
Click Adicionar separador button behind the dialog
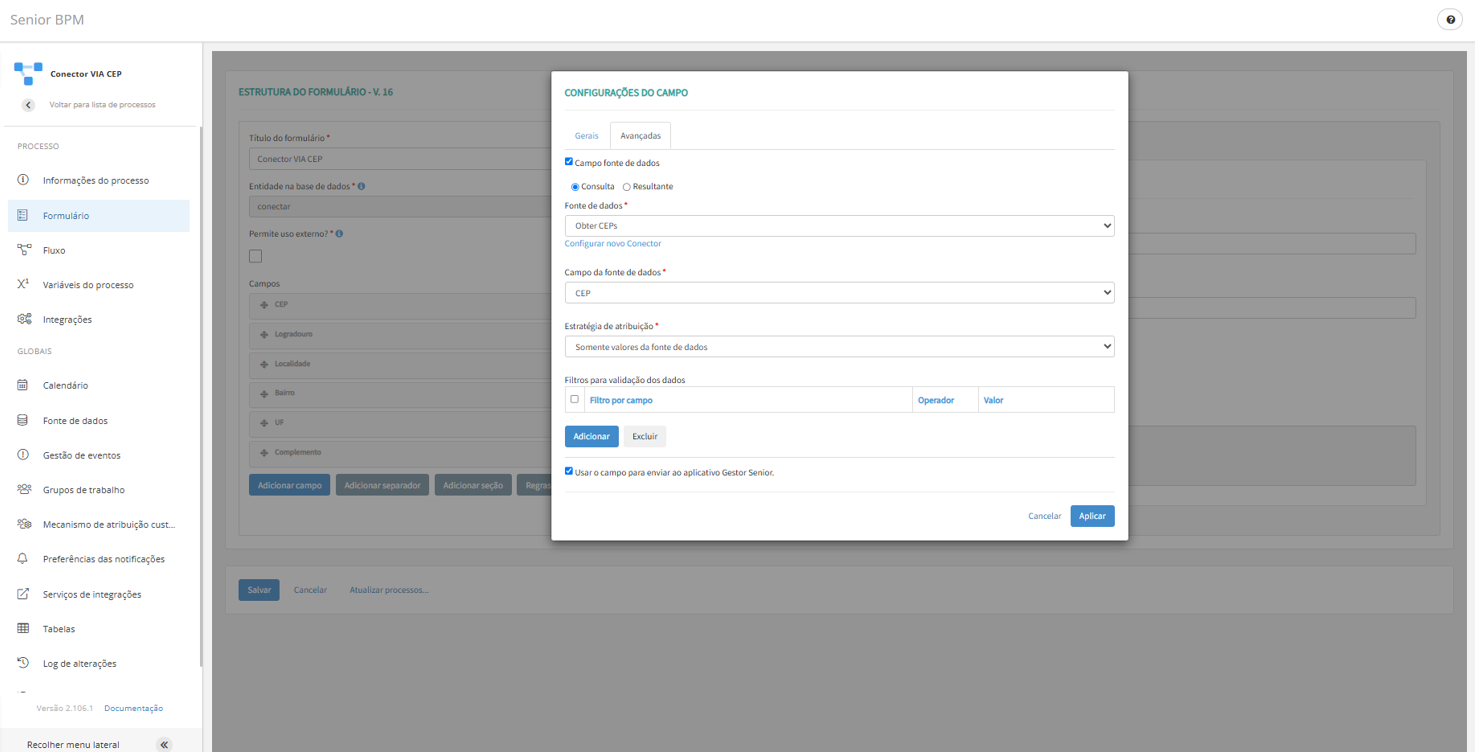(x=382, y=485)
